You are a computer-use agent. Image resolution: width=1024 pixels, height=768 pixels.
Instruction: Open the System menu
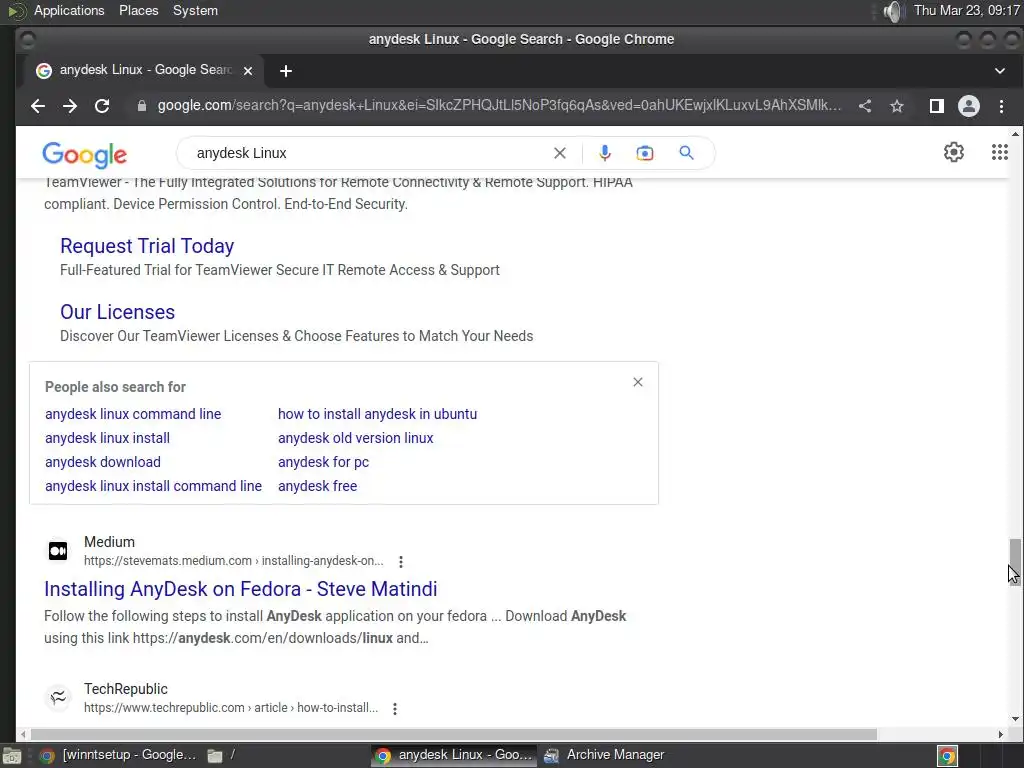point(195,10)
